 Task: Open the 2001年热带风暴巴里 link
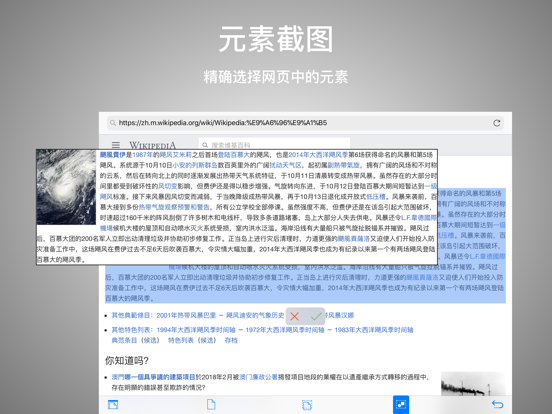pos(186,315)
